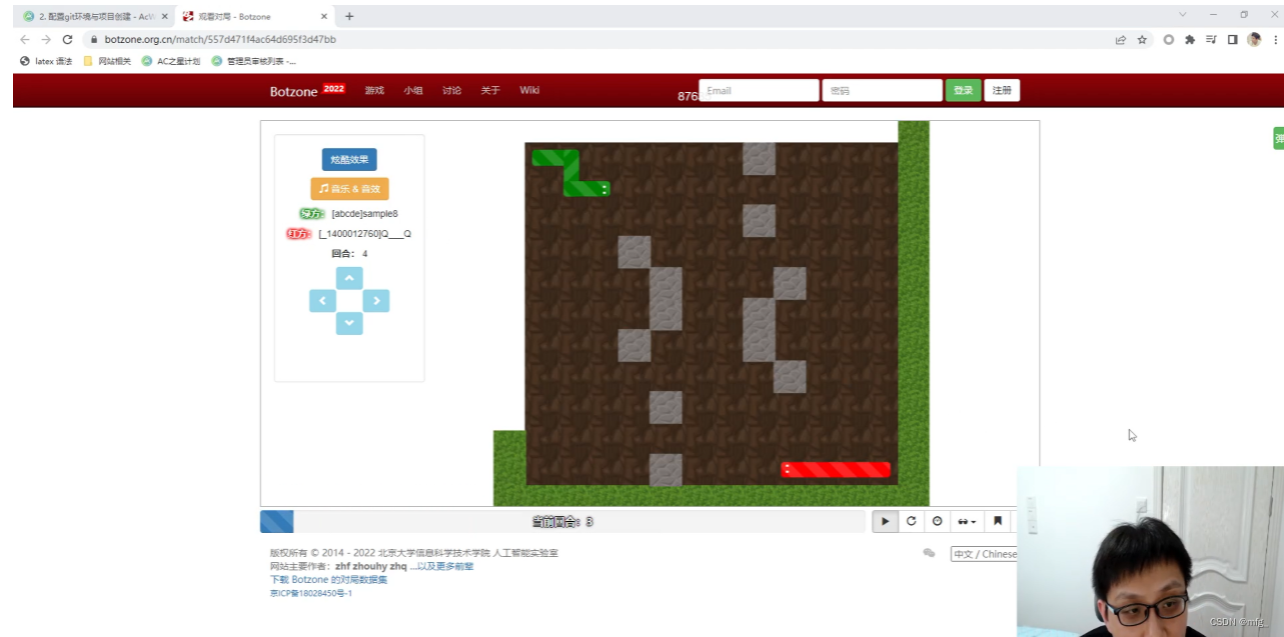Screen dimensions: 1284x637
Task: Open the 小组 navigation menu
Action: click(413, 90)
